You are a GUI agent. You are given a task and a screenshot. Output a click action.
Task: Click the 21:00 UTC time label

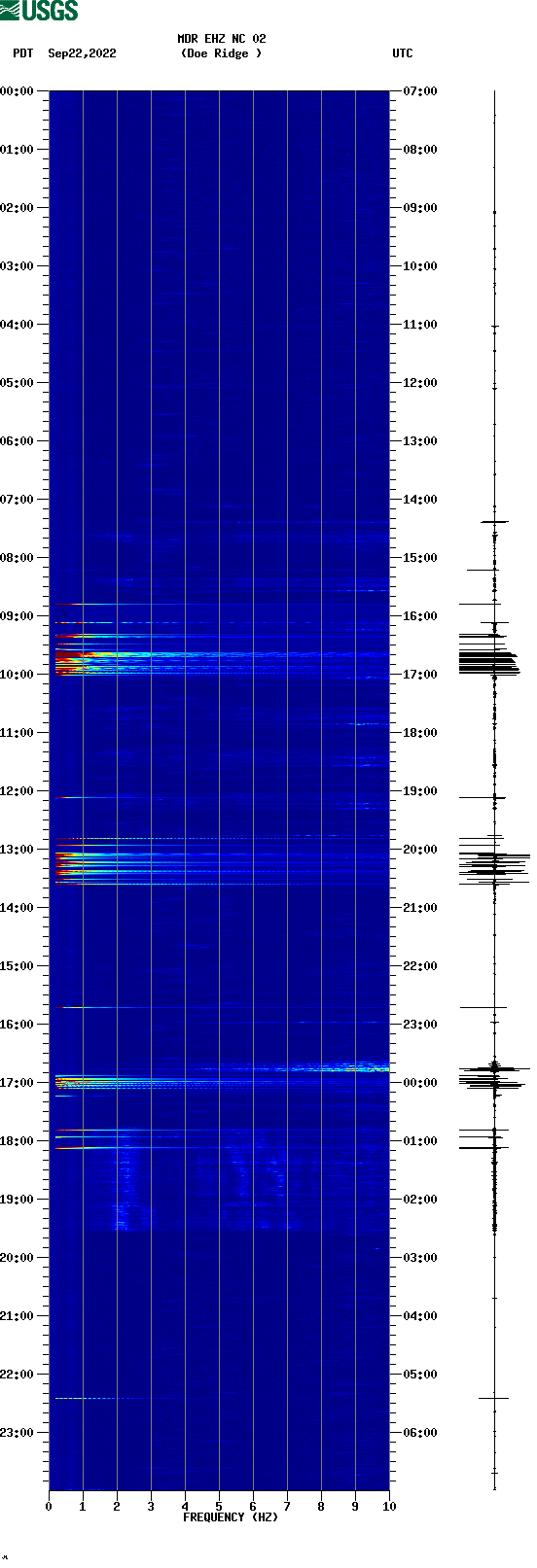(x=420, y=908)
